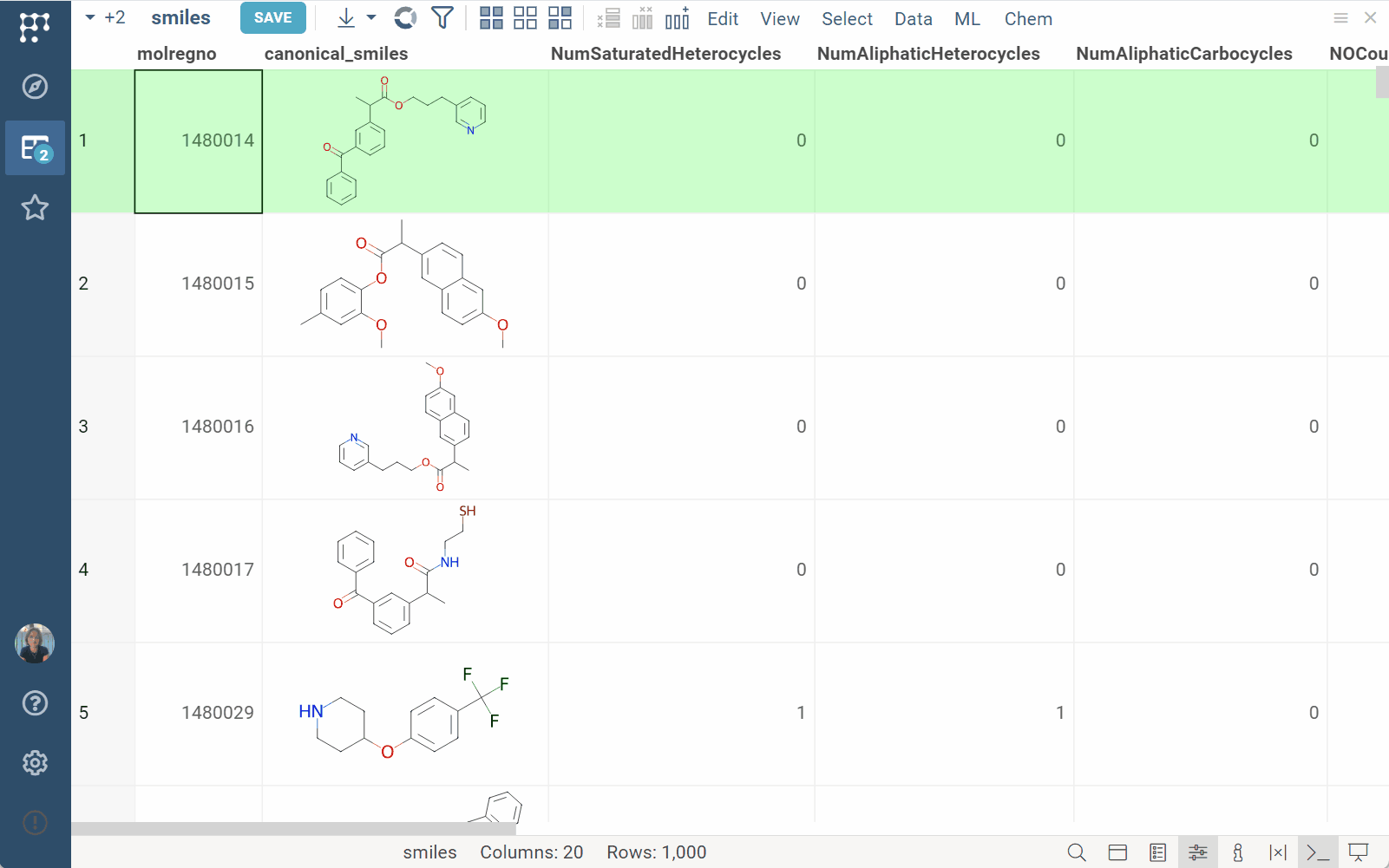Open the hamburger menu at top right
Screen dimensions: 1389x868
[x=1340, y=18]
